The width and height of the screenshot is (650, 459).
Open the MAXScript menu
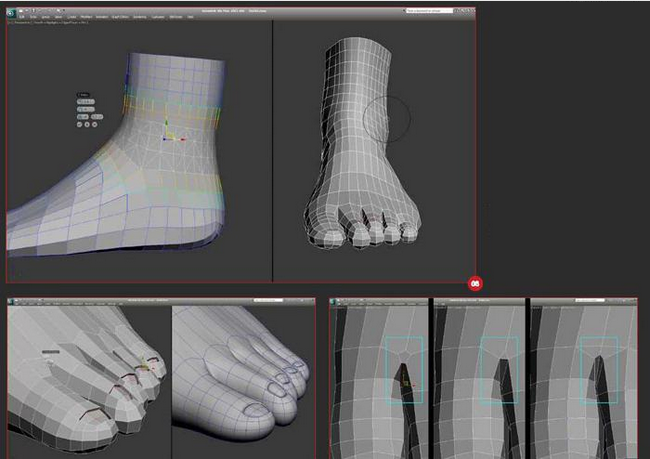pyautogui.click(x=175, y=17)
